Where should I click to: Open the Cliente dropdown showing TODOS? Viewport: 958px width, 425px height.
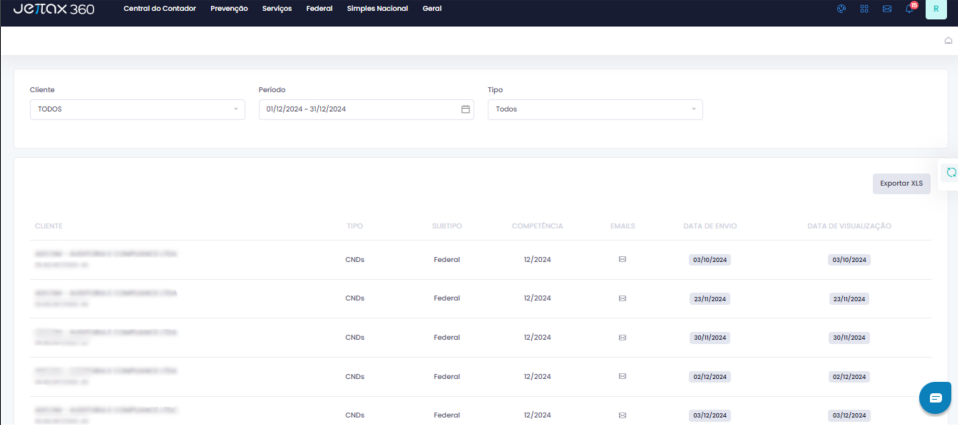(x=137, y=109)
